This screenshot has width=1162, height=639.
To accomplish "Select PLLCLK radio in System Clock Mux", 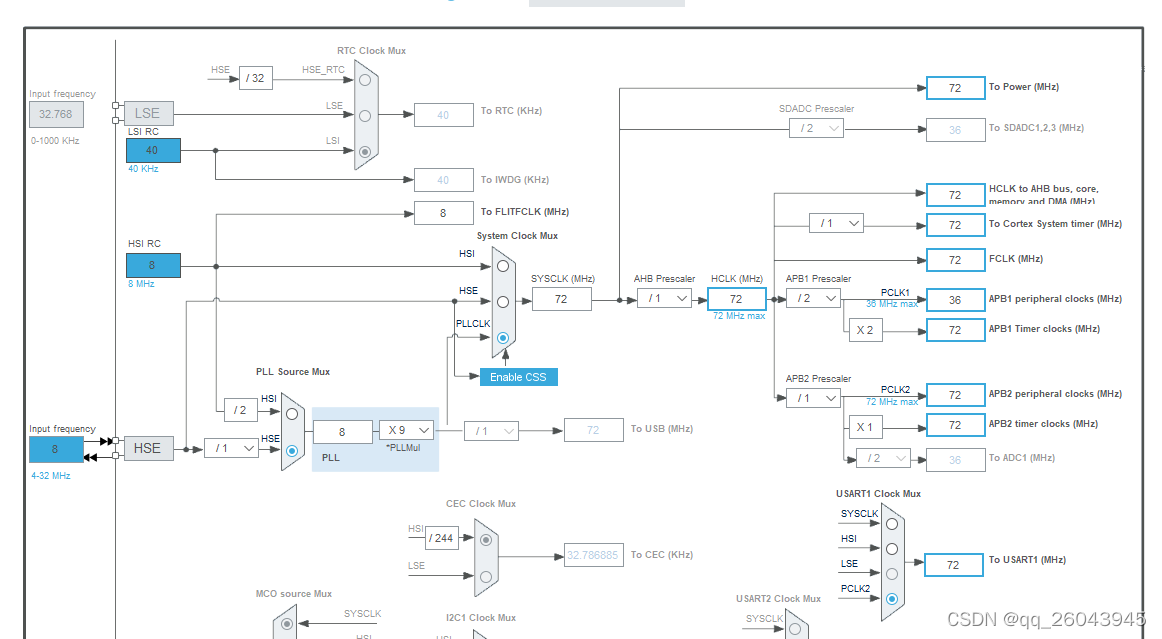I will click(503, 337).
